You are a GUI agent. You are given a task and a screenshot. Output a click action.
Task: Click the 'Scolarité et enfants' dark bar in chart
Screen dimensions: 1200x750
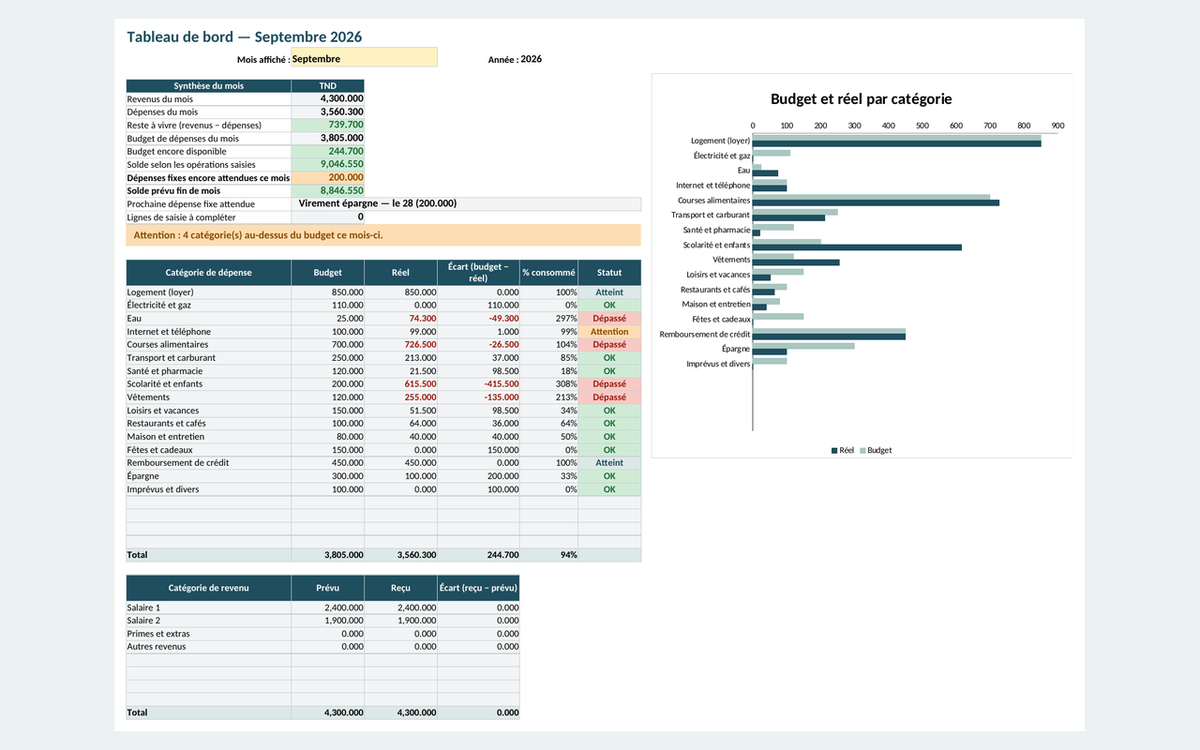tap(857, 247)
